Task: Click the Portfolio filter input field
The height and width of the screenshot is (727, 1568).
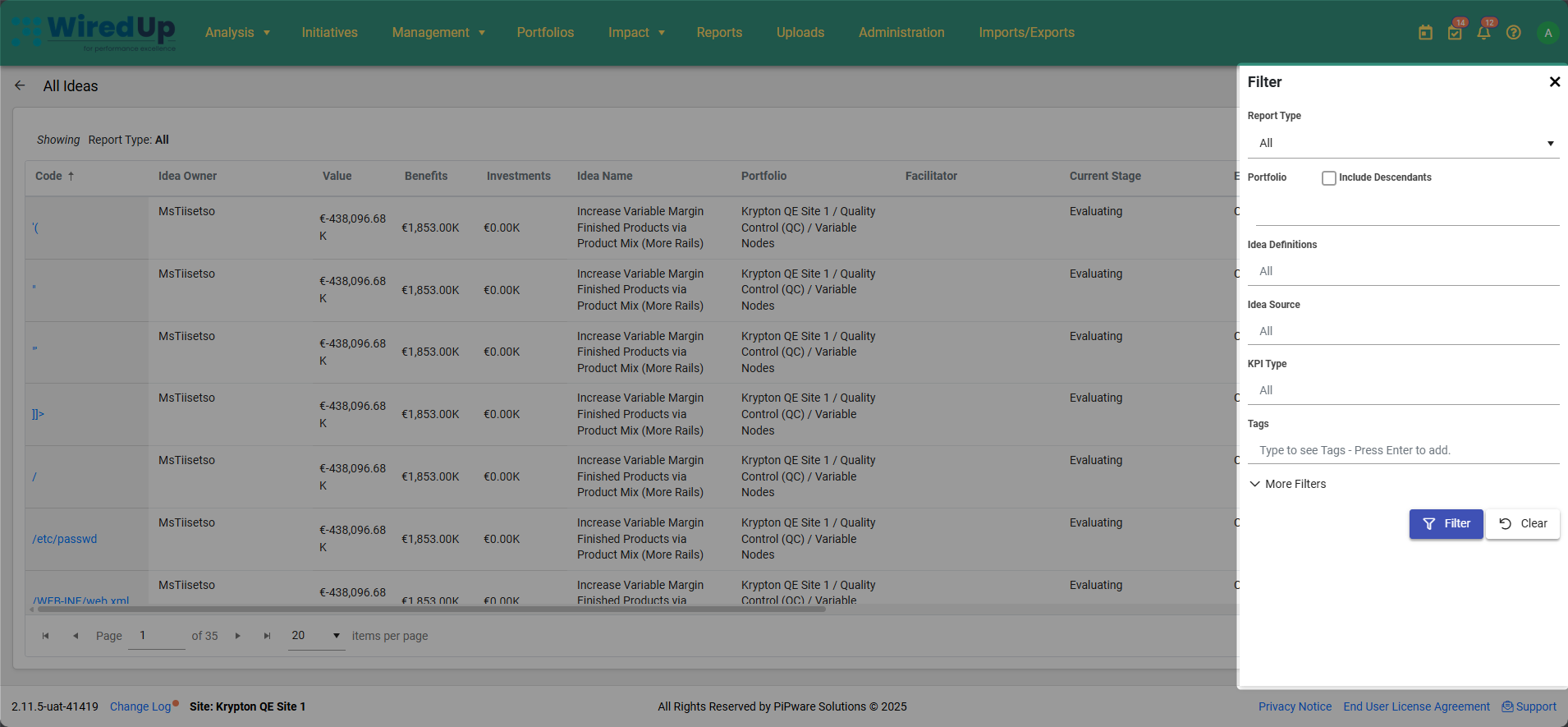Action: point(1407,211)
